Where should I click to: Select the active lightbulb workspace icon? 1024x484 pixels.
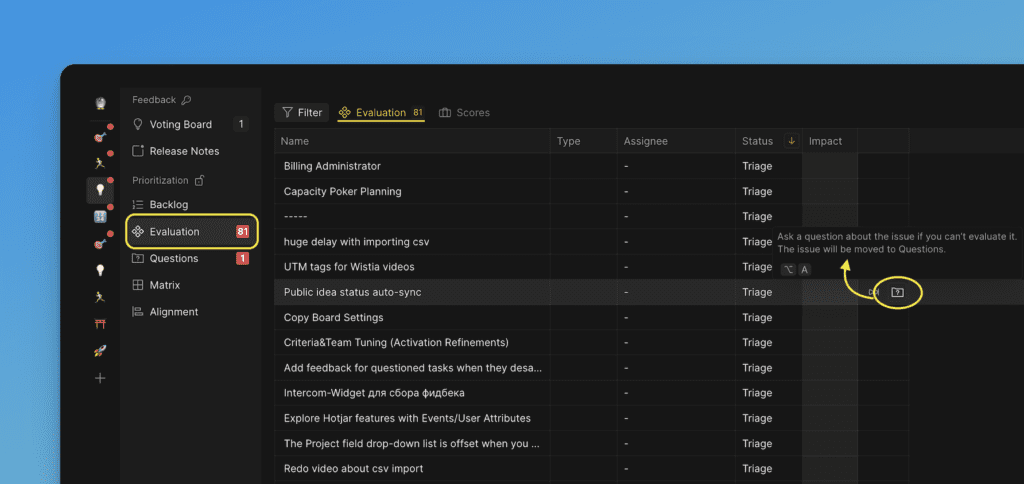100,189
